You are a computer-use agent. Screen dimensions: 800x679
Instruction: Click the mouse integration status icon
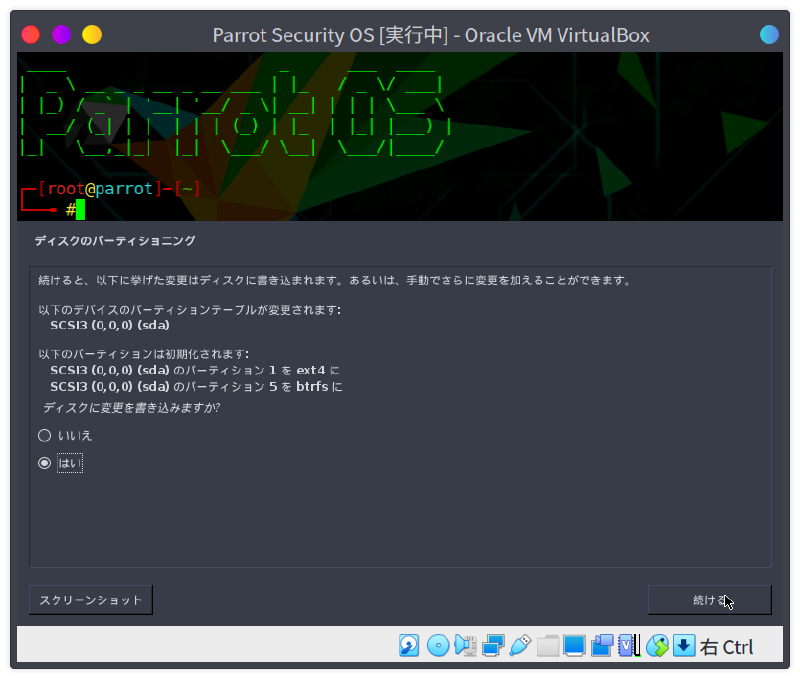[657, 645]
